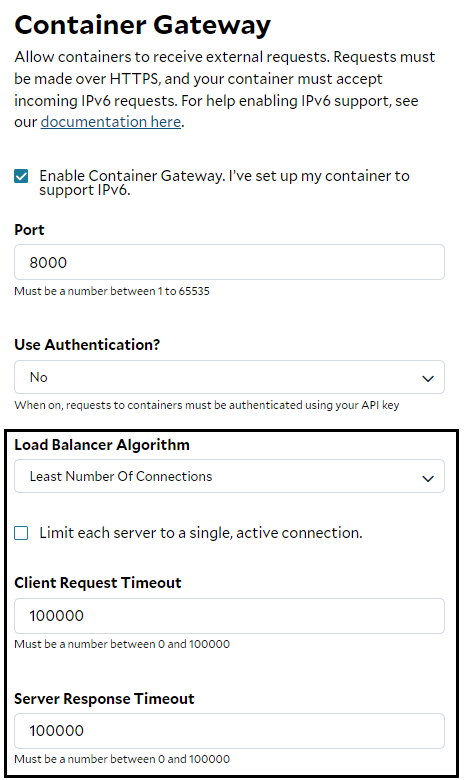This screenshot has width=464, height=780.
Task: Click the Port field label
Action: (x=29, y=230)
